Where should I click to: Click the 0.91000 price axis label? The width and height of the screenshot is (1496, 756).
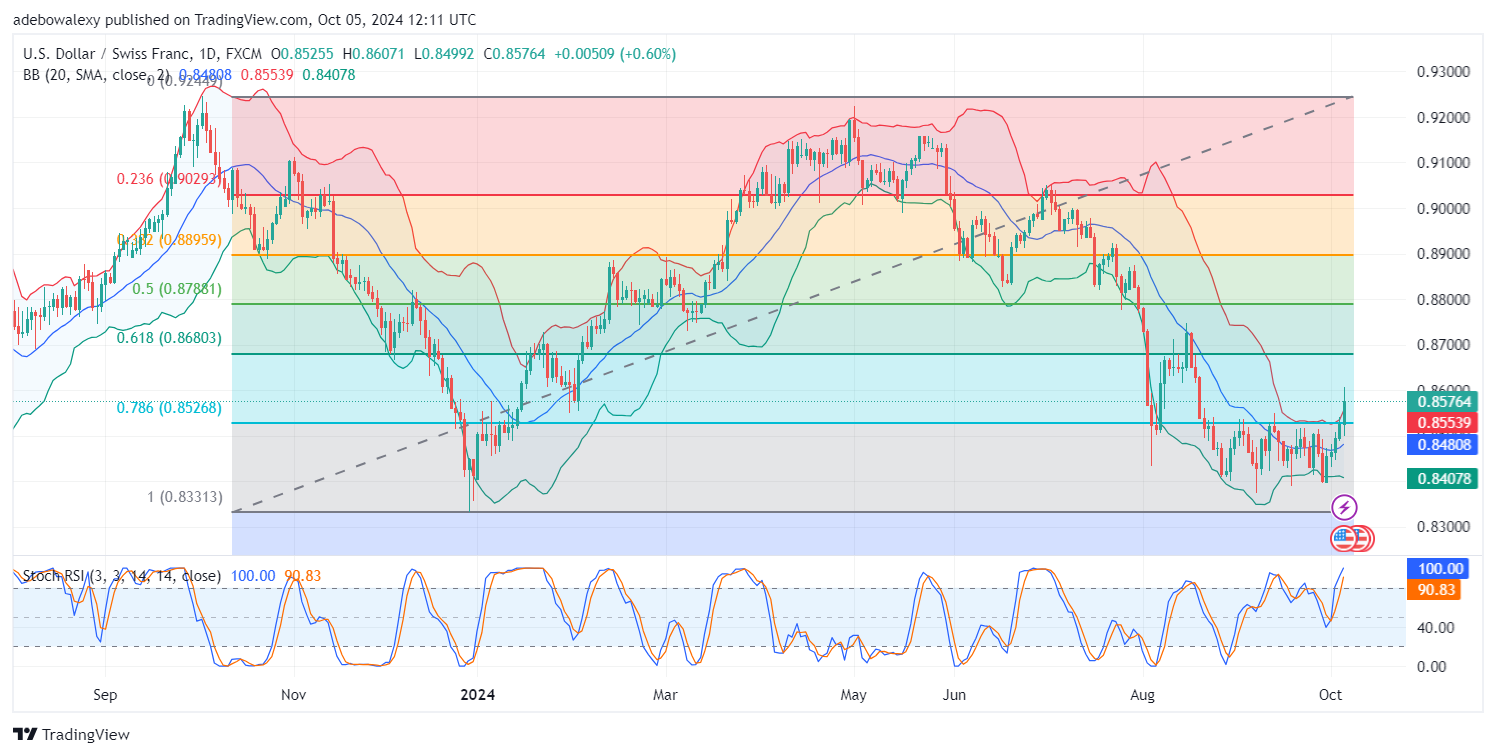[x=1444, y=162]
